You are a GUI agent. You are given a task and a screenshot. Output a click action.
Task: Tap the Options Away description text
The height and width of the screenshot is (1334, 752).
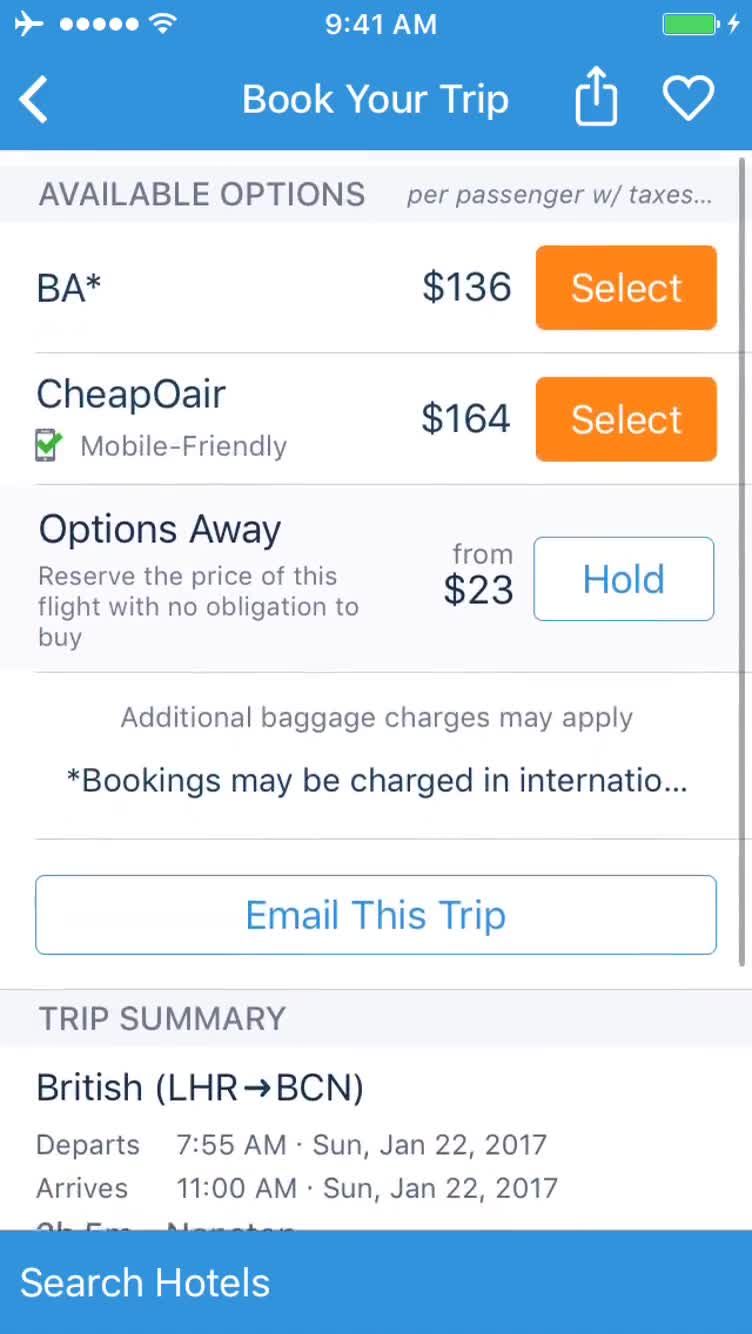click(198, 606)
